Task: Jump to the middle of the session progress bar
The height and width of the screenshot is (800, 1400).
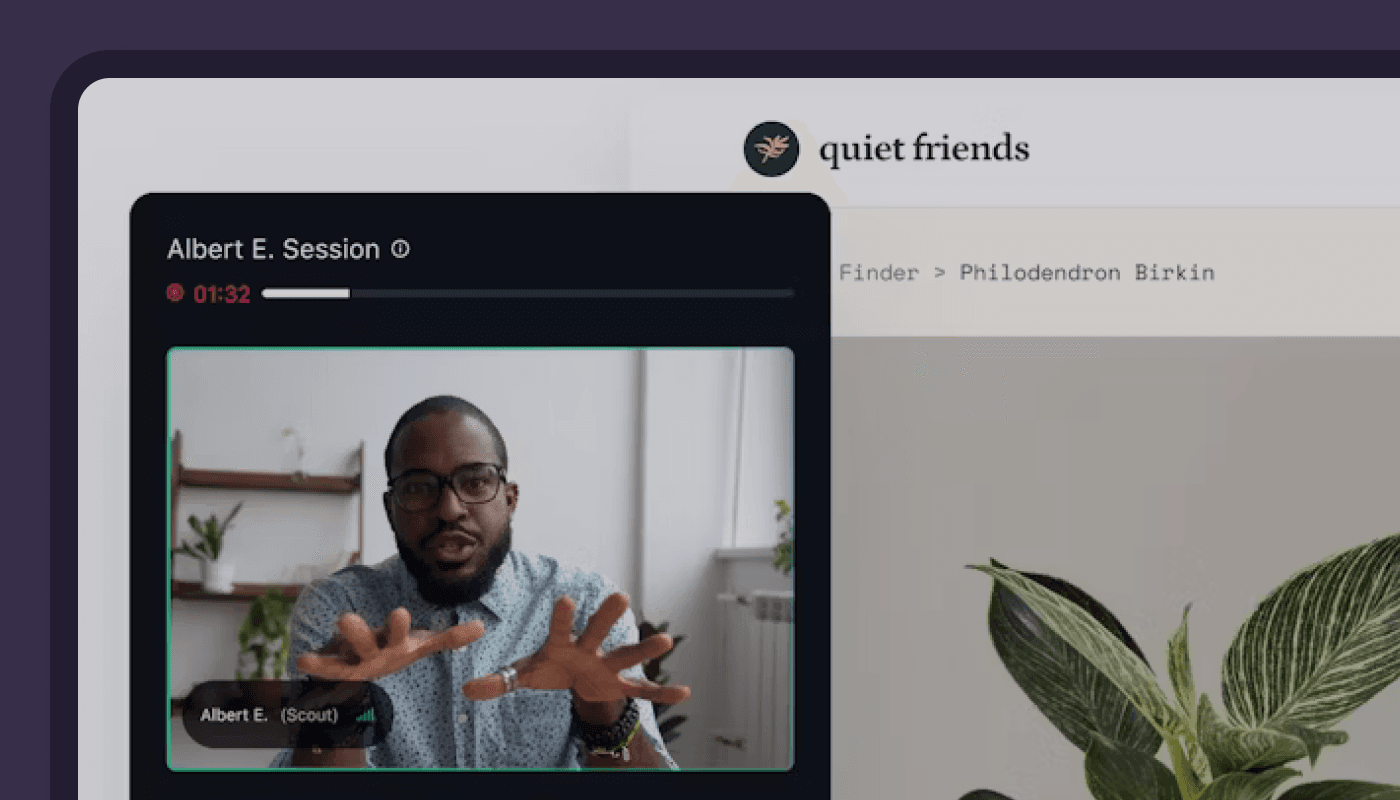Action: click(528, 293)
